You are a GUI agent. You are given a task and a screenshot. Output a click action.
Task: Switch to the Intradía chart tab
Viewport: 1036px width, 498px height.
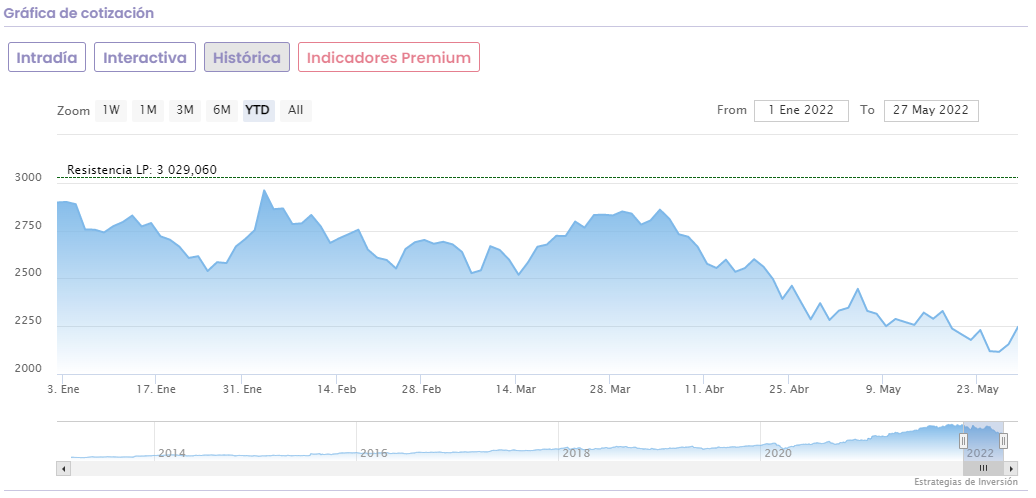tap(47, 57)
